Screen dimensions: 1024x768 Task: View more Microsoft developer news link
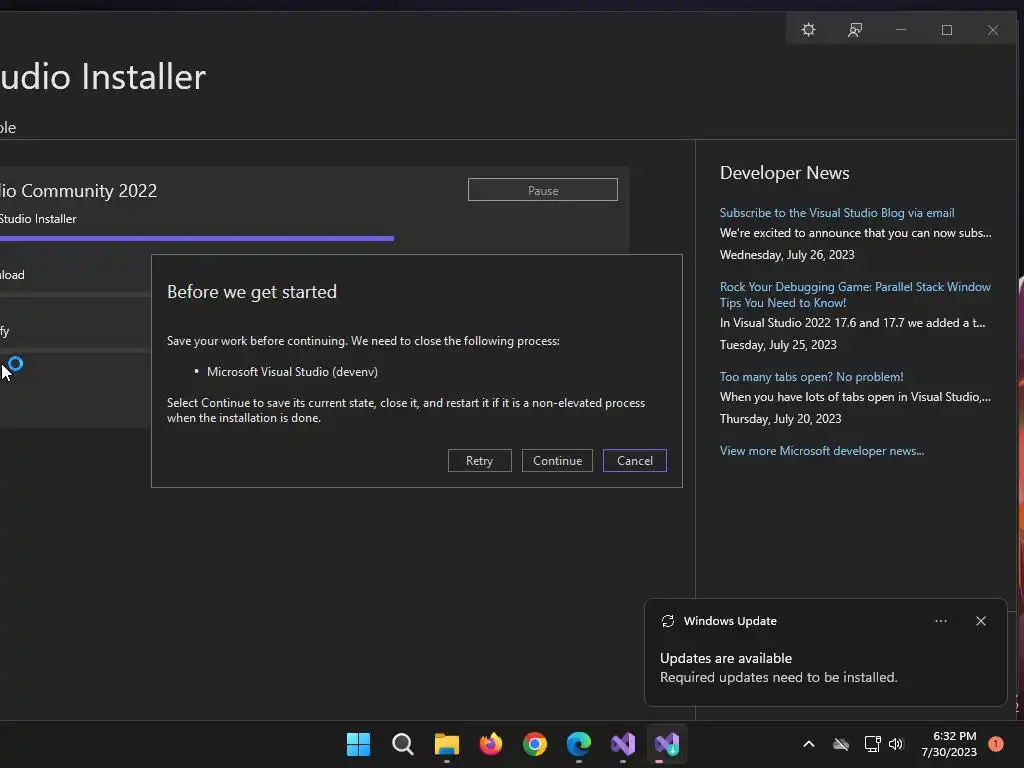click(x=822, y=451)
